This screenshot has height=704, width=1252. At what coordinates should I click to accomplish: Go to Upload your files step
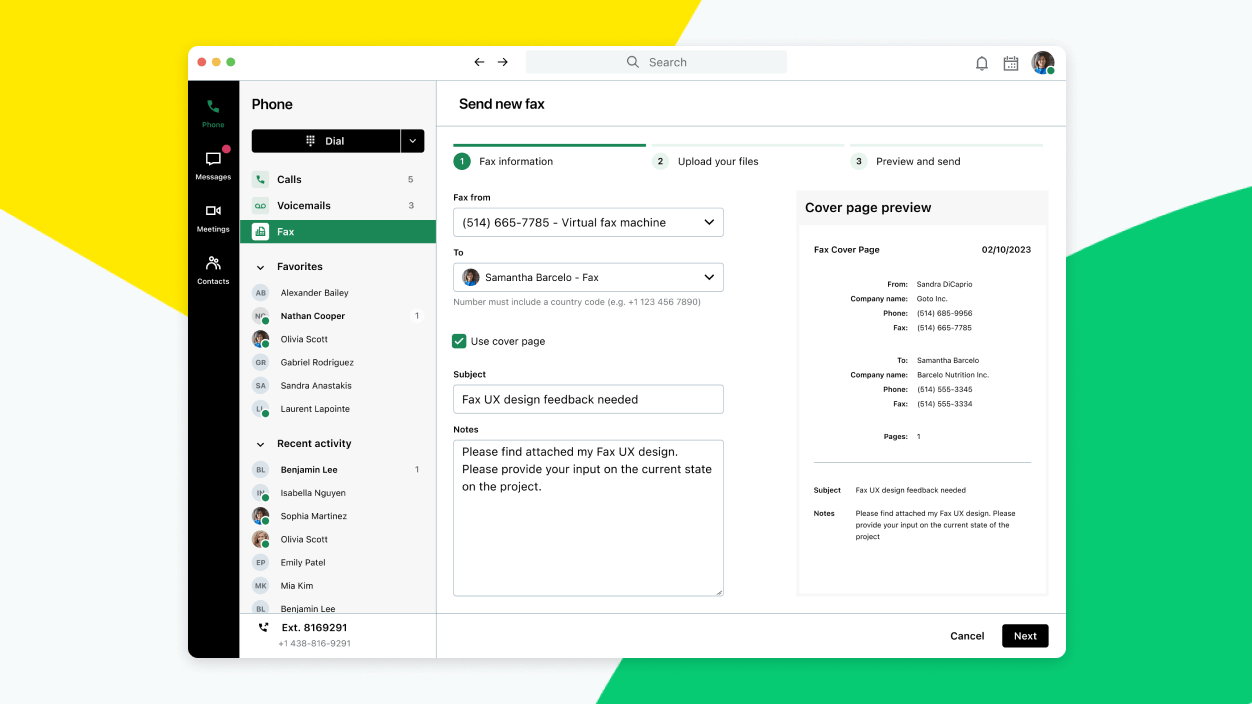(x=717, y=161)
